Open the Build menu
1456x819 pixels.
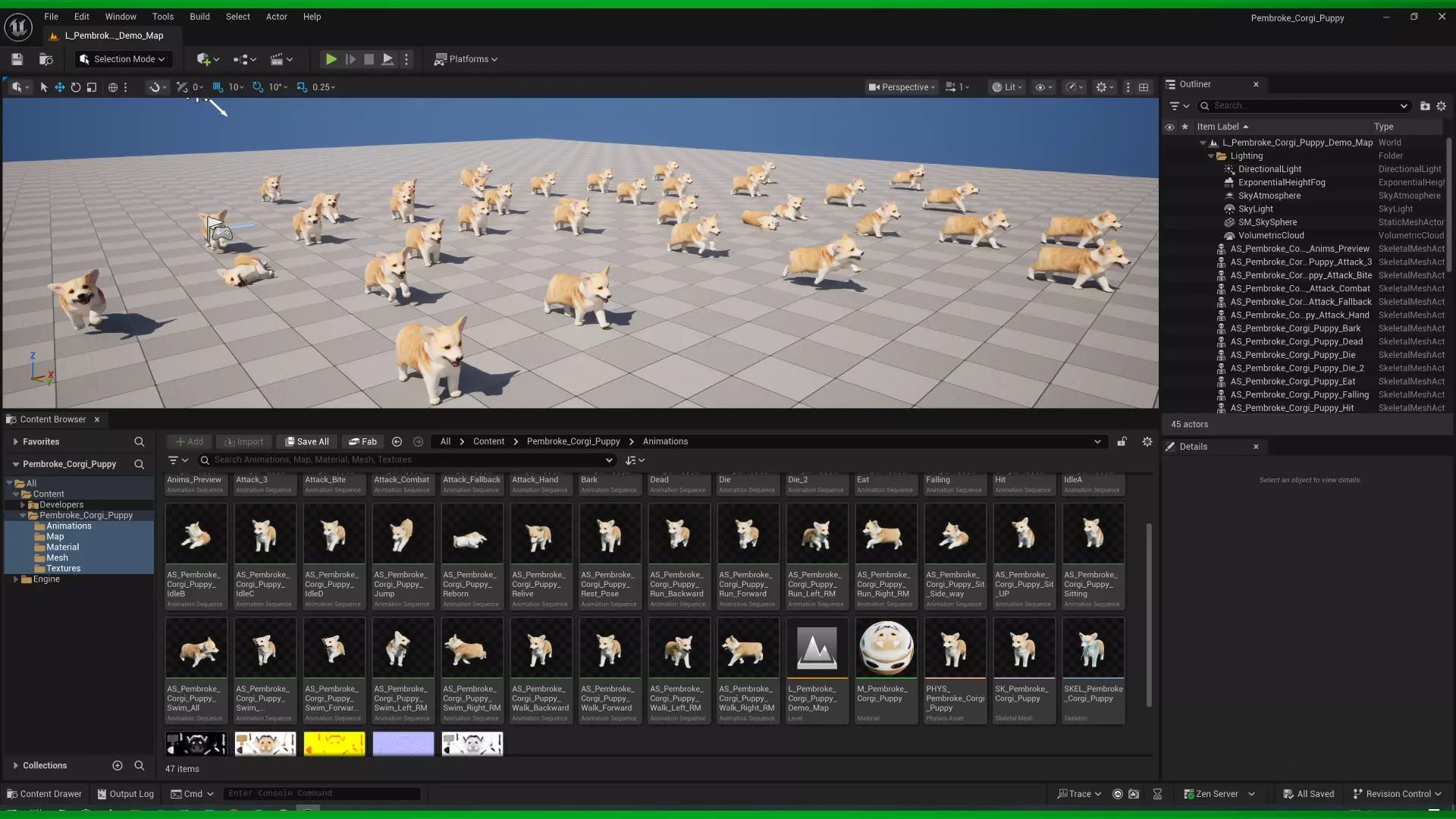coord(199,17)
